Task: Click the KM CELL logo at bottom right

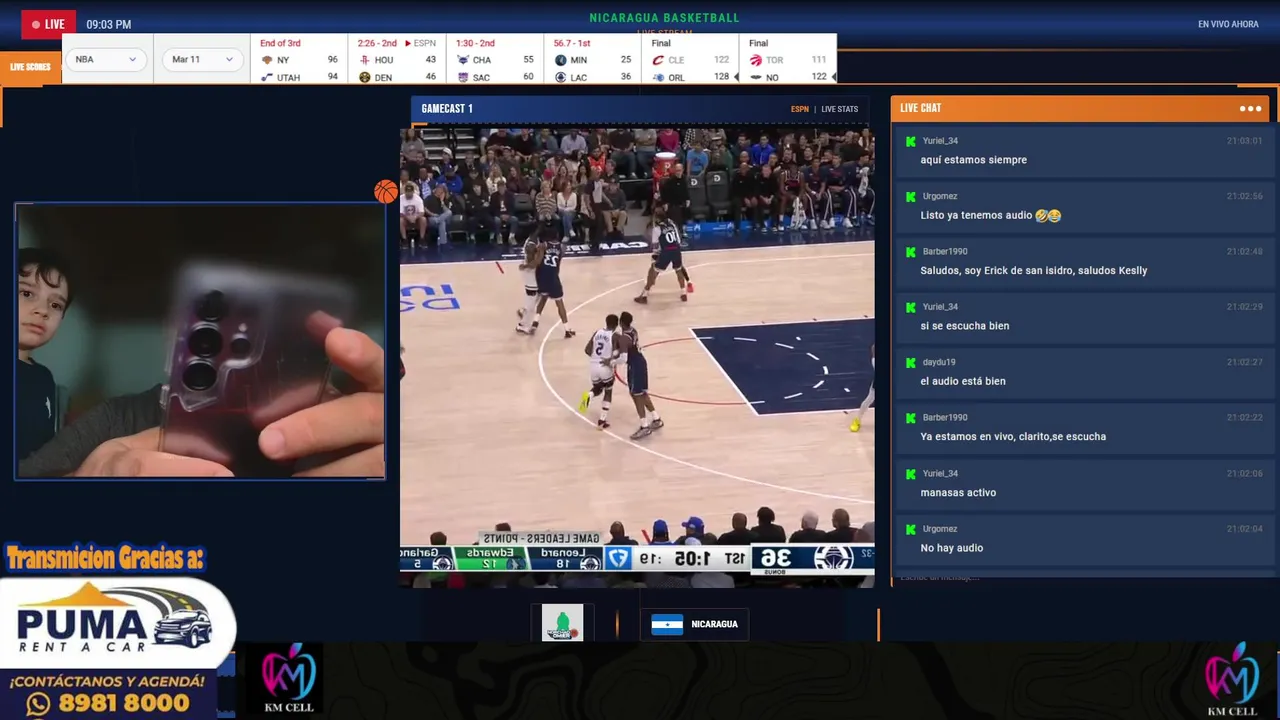Action: pos(1232,679)
